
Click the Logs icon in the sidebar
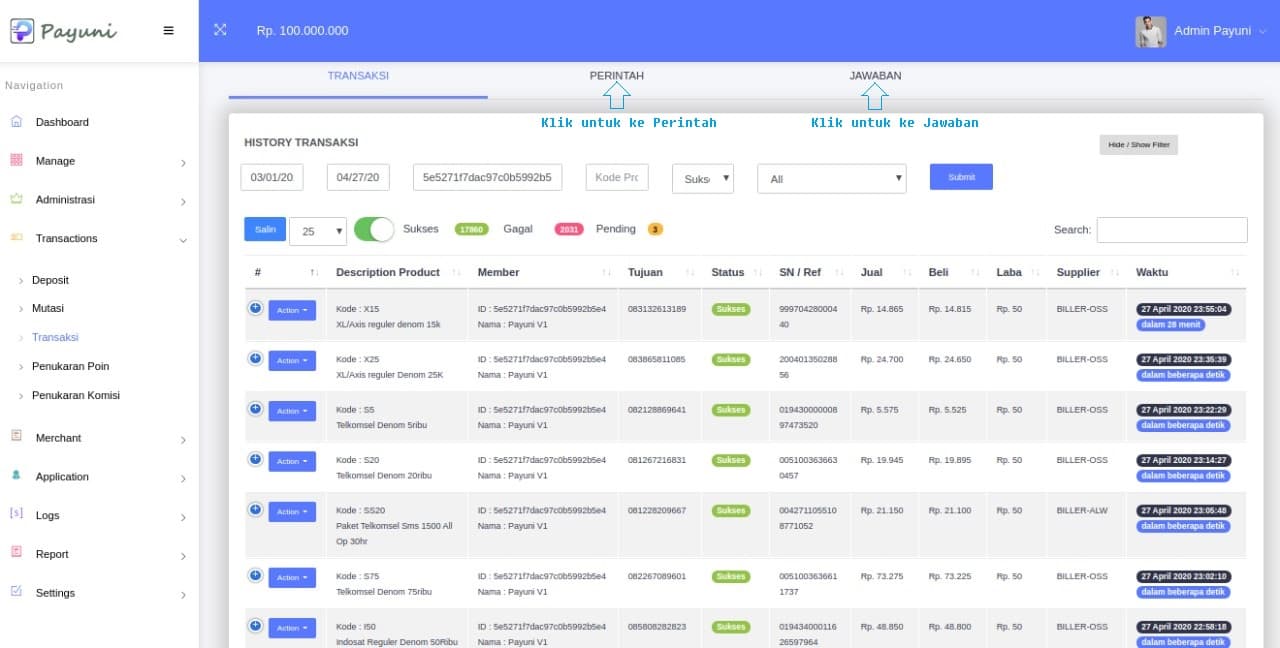click(x=16, y=515)
